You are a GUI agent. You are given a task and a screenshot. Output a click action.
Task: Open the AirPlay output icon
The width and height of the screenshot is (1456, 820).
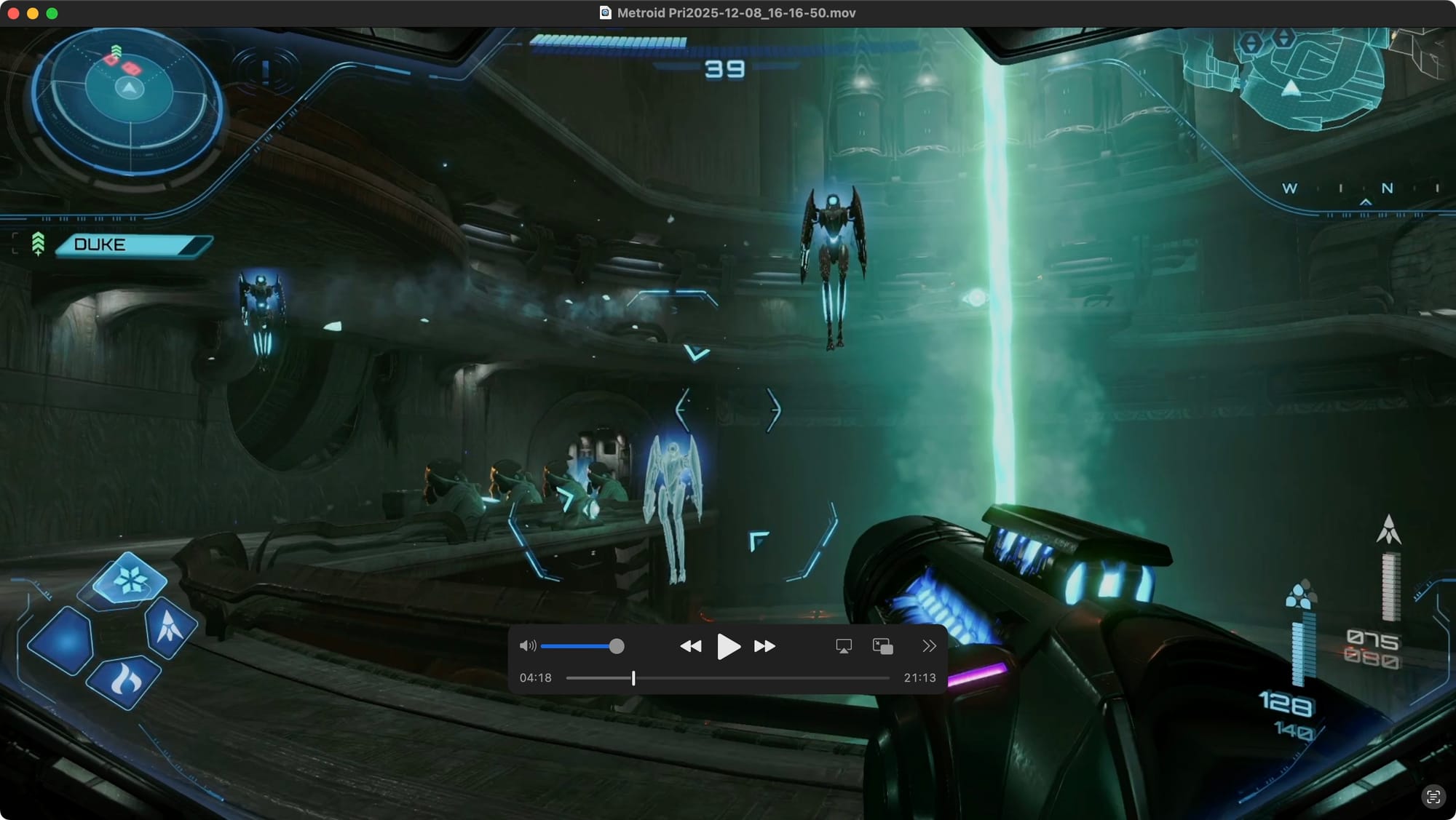(x=844, y=646)
